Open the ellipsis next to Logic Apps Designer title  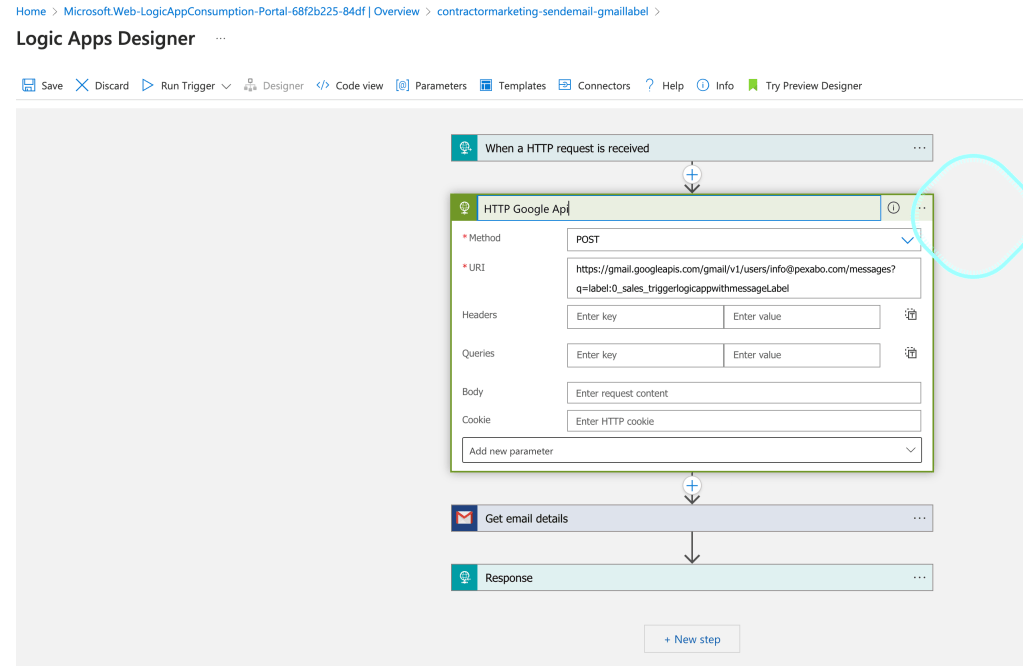click(221, 38)
